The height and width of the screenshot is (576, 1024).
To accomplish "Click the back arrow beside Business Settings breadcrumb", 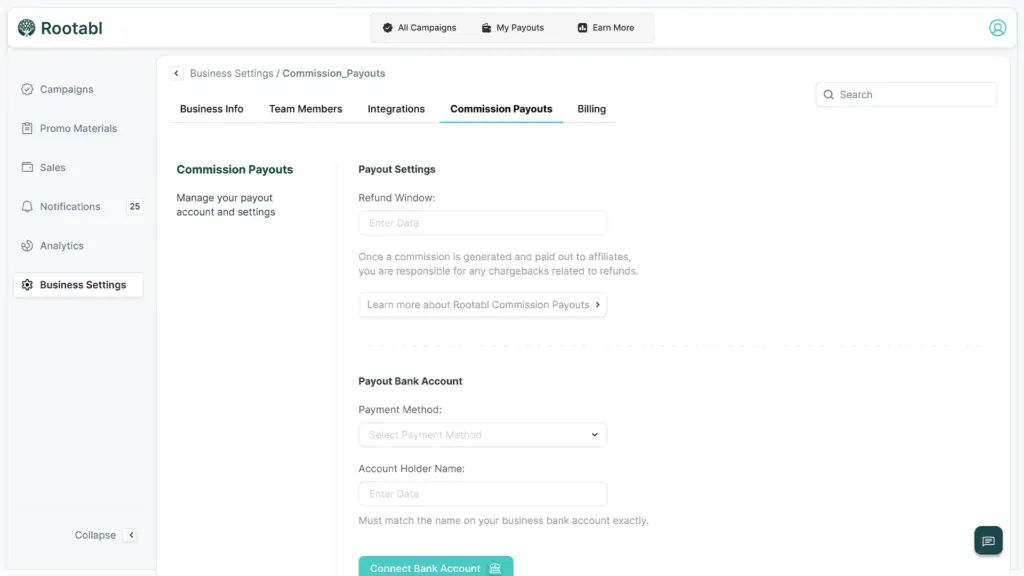I will [x=177, y=73].
